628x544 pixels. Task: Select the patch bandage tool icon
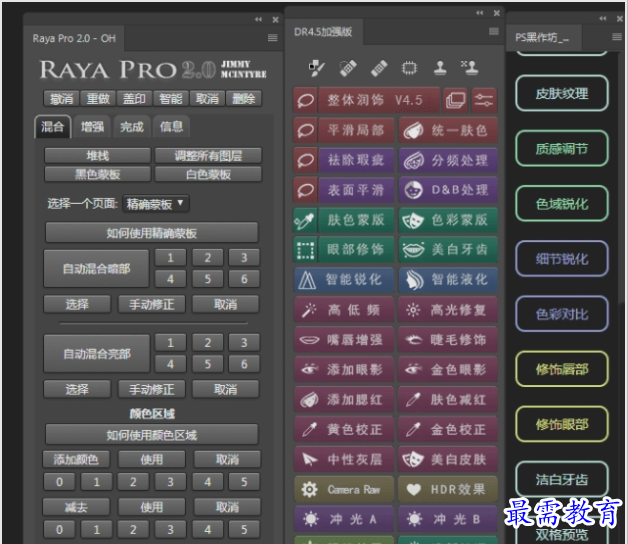379,68
